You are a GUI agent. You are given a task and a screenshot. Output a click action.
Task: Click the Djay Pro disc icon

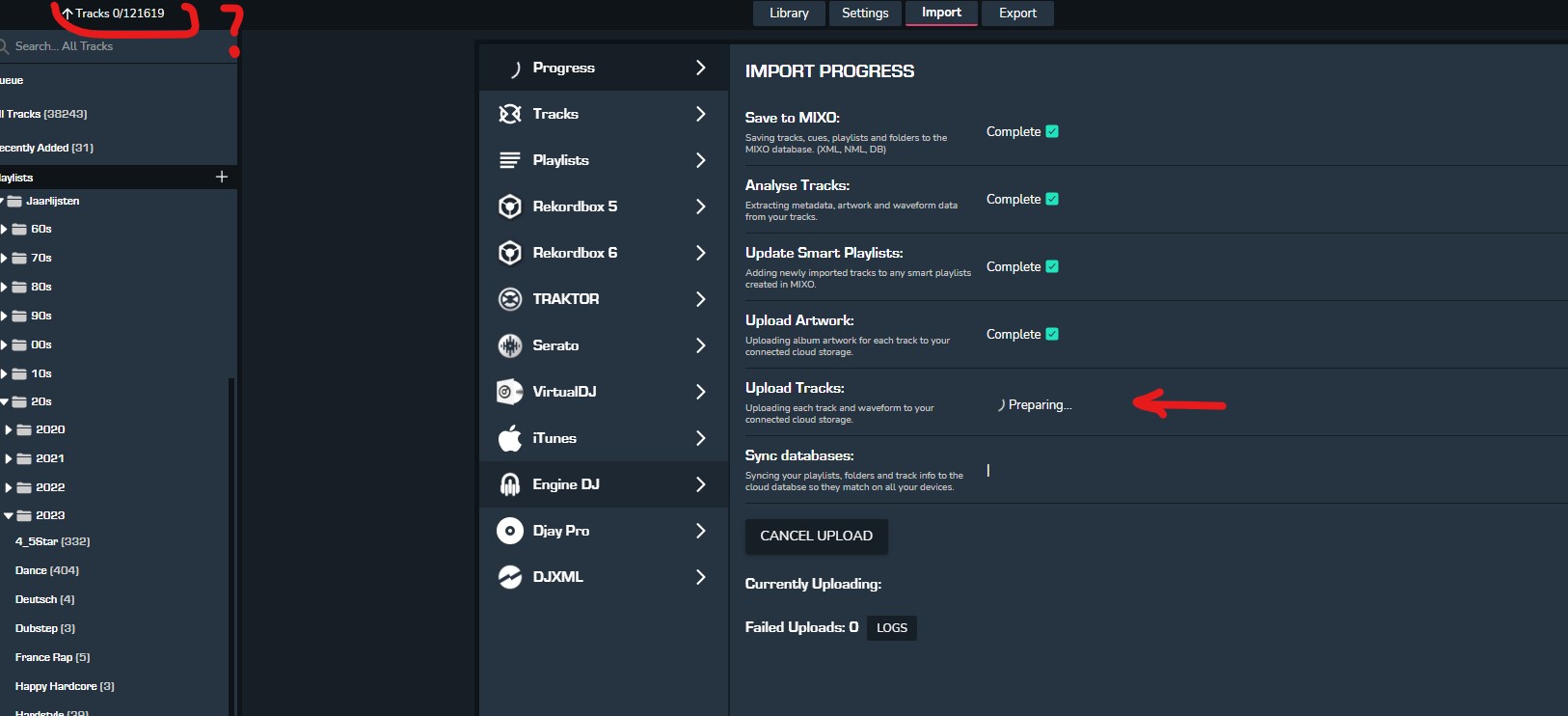point(509,531)
